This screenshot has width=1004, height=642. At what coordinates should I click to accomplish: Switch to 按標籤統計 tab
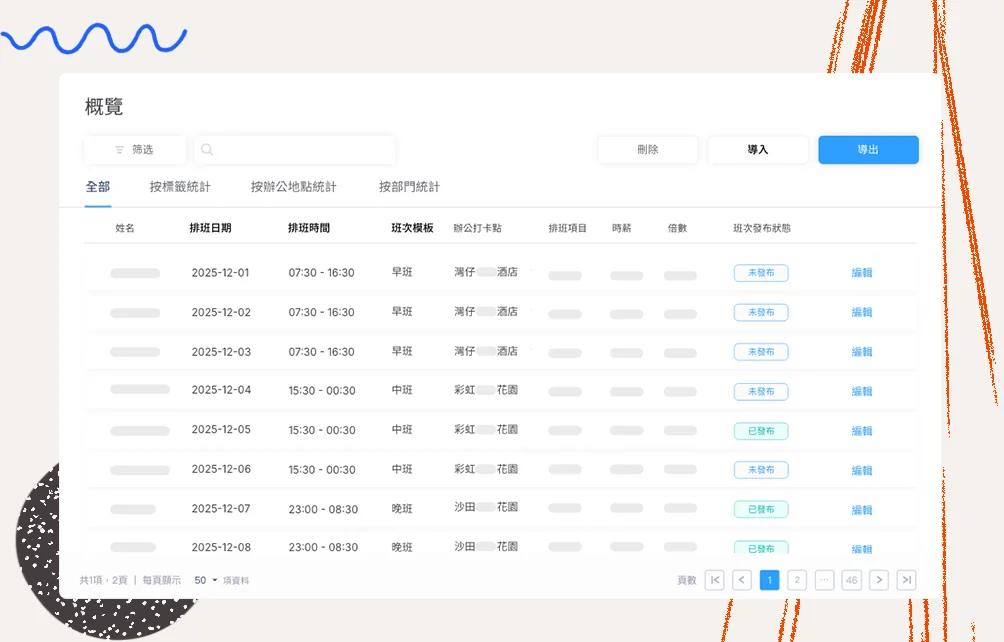pos(180,187)
